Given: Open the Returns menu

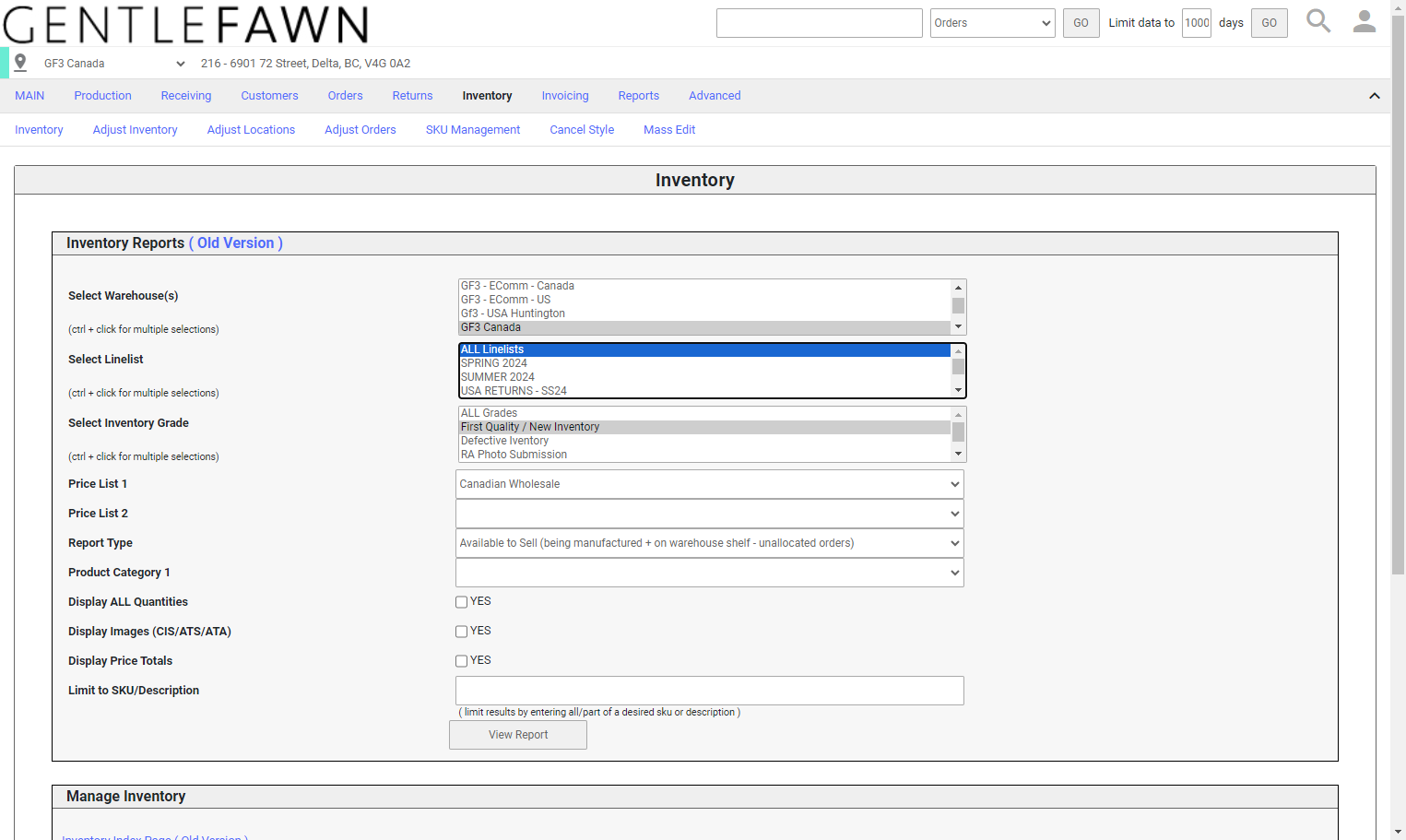Looking at the screenshot, I should coord(412,96).
